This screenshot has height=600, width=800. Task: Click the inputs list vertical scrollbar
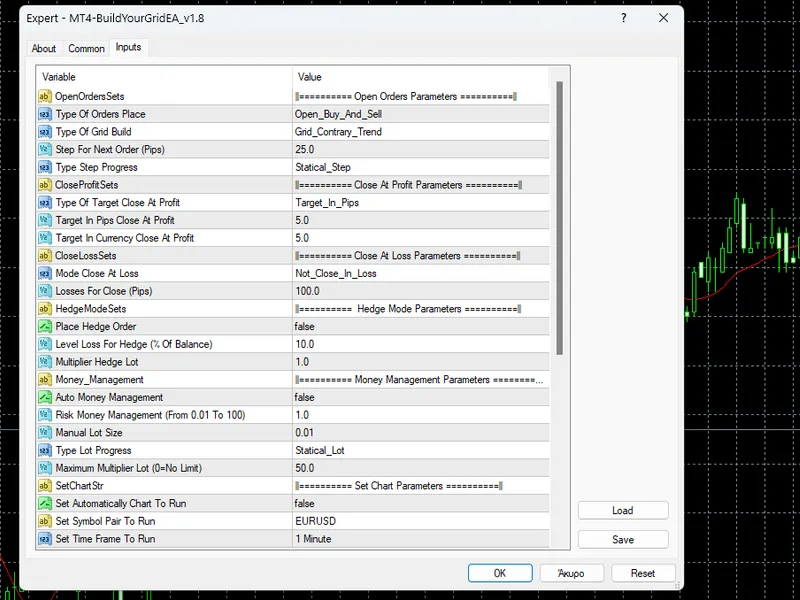[x=560, y=218]
